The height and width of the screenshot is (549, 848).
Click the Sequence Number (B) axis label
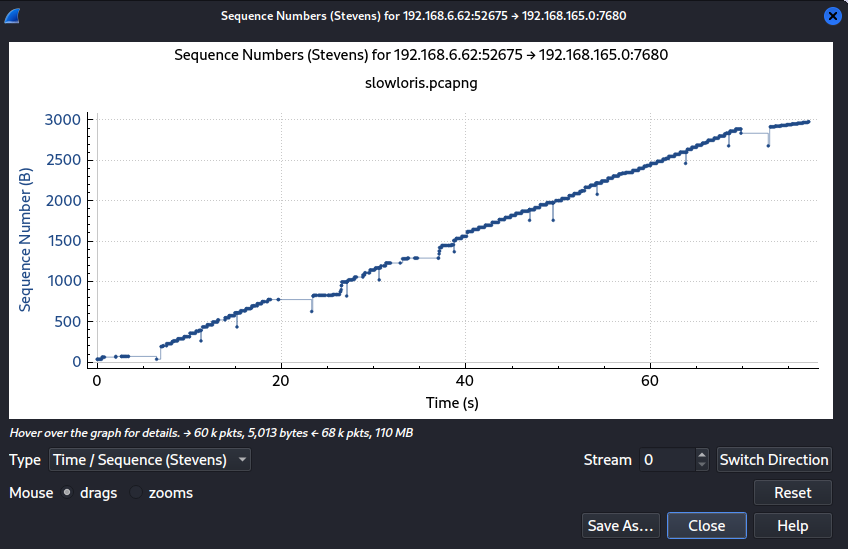(26, 240)
